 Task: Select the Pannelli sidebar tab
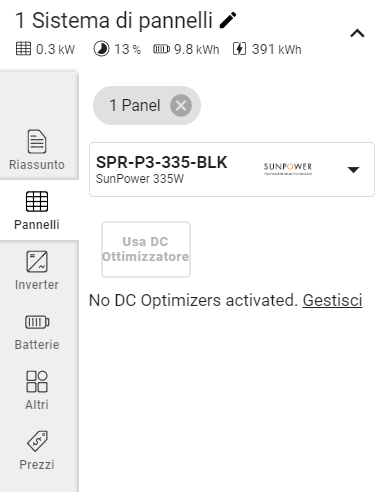tap(37, 210)
